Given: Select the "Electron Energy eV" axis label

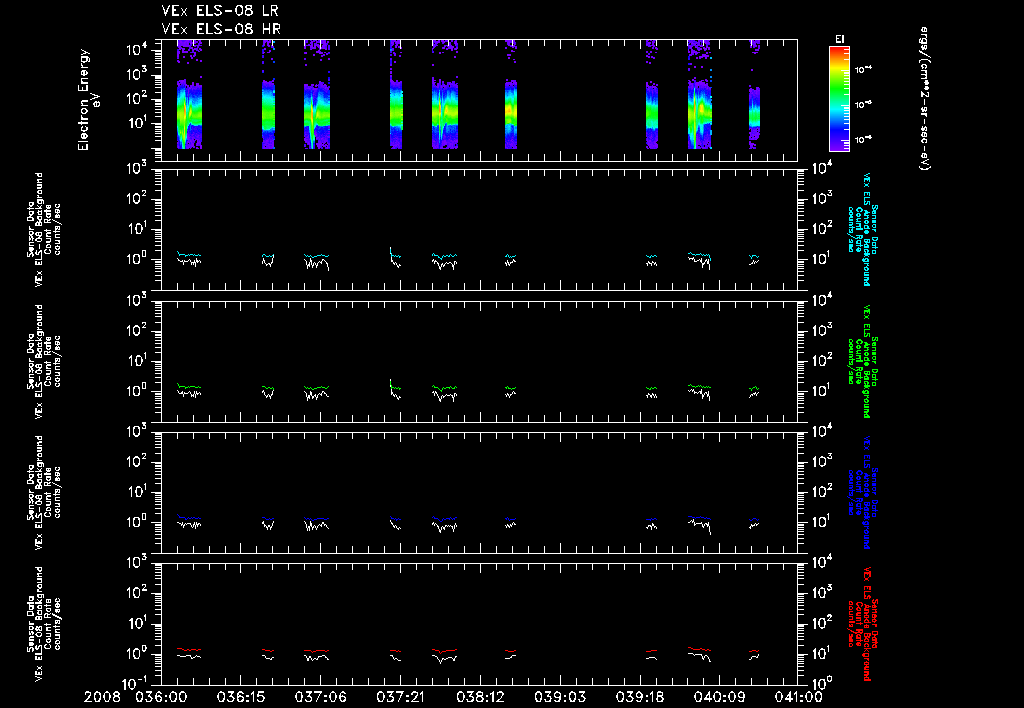Looking at the screenshot, I should tap(89, 100).
